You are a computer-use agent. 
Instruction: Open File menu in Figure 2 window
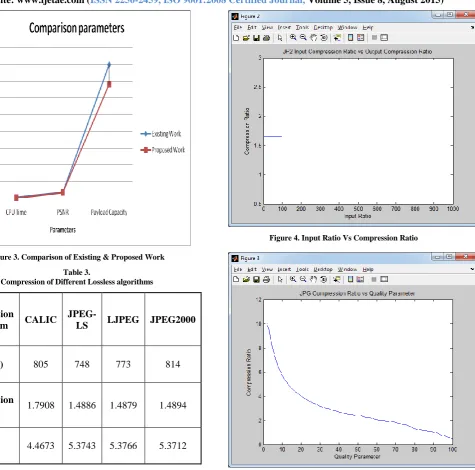click(238, 27)
